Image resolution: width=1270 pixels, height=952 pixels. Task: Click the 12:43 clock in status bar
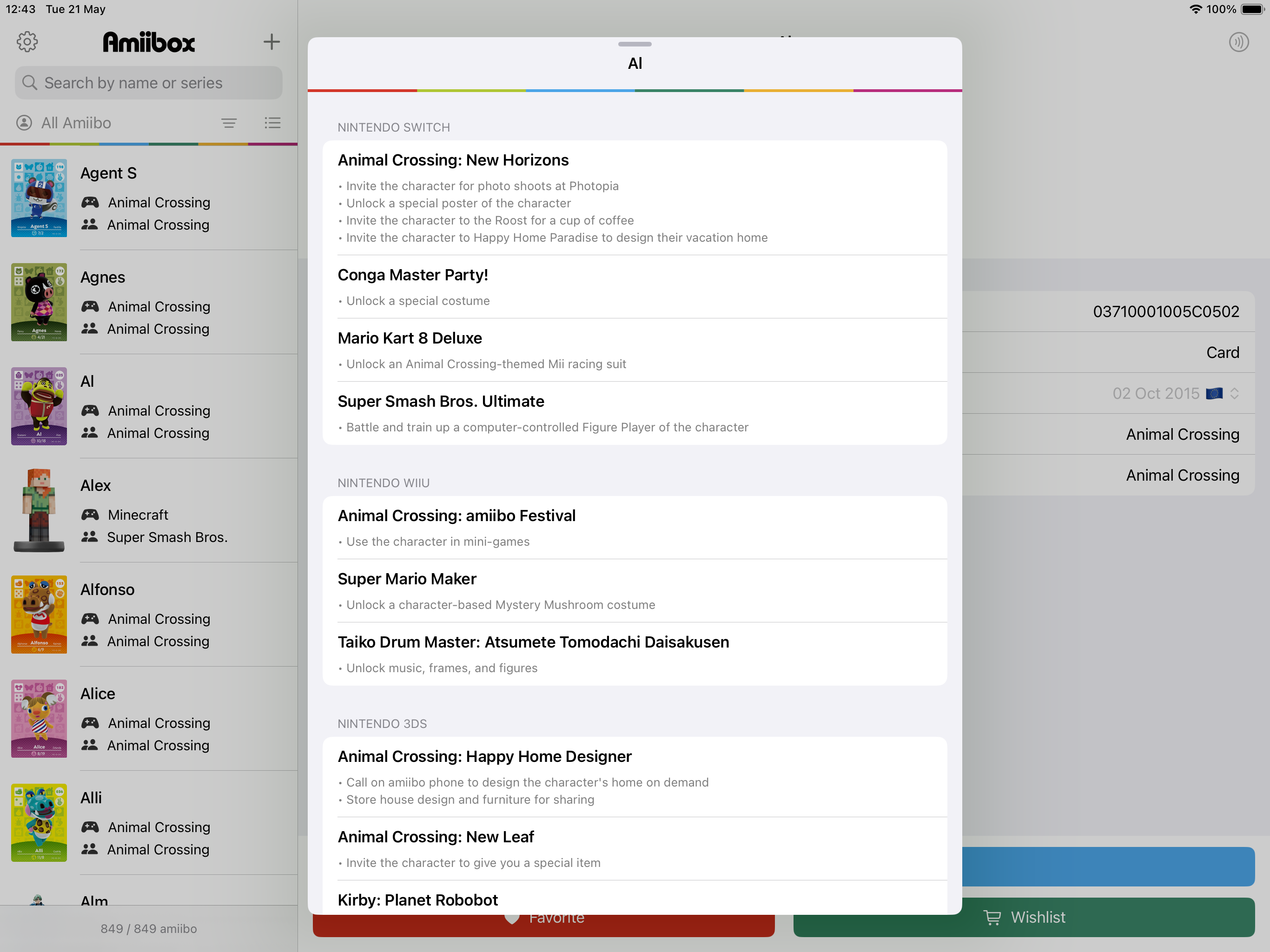pos(20,9)
